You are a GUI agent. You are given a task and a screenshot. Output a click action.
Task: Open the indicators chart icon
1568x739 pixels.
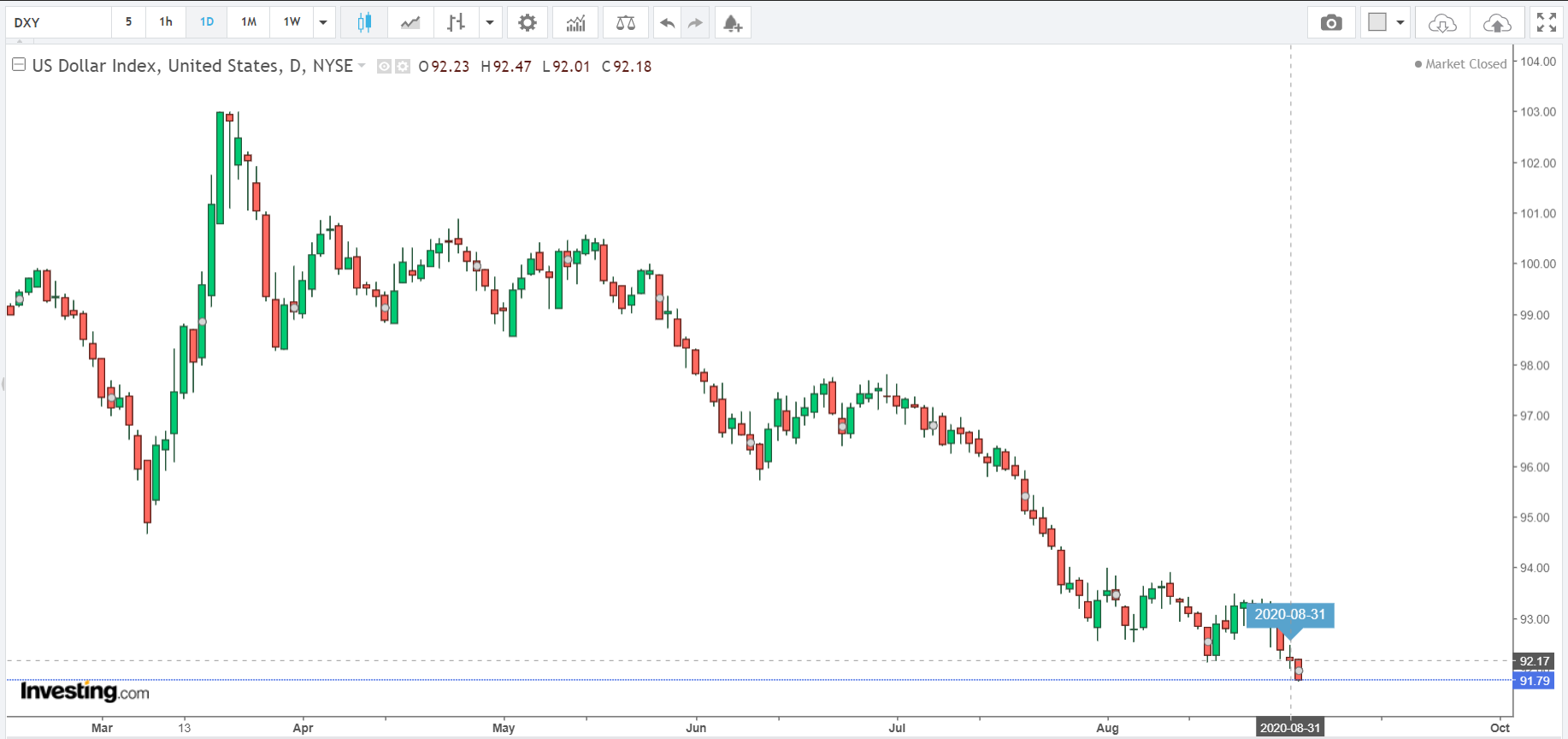point(575,22)
